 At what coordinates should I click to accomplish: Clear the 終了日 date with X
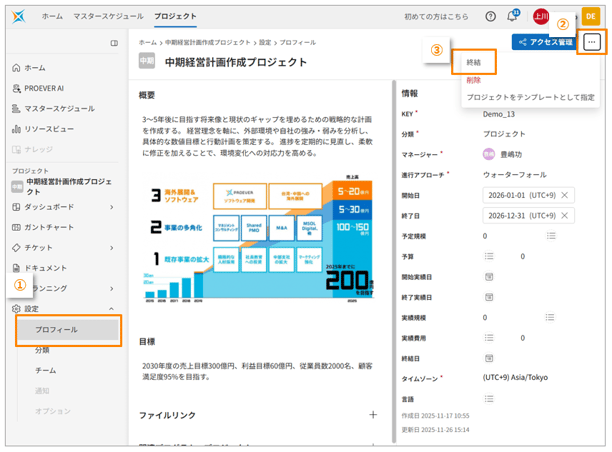pos(565,216)
